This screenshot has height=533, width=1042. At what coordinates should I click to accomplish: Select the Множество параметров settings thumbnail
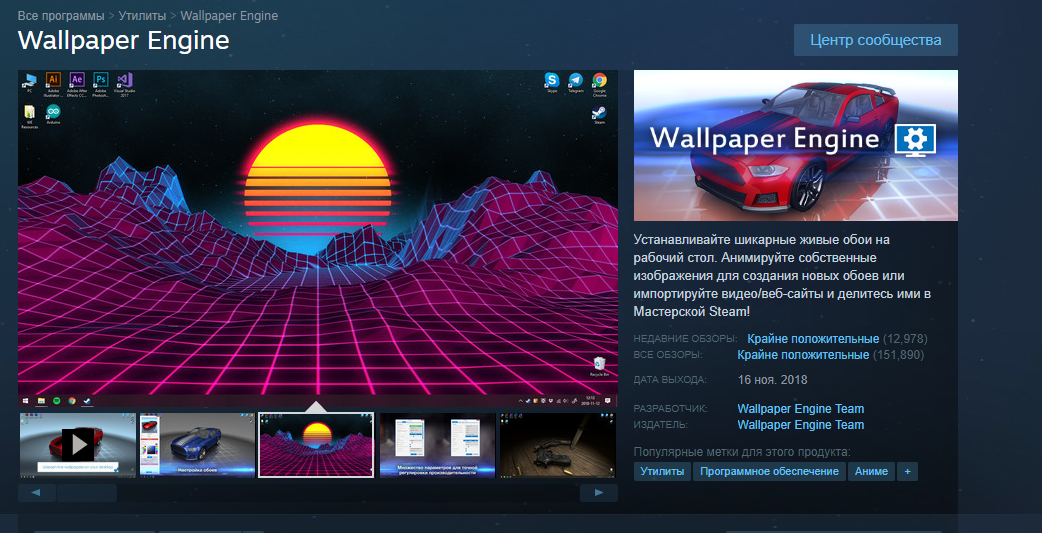click(437, 445)
